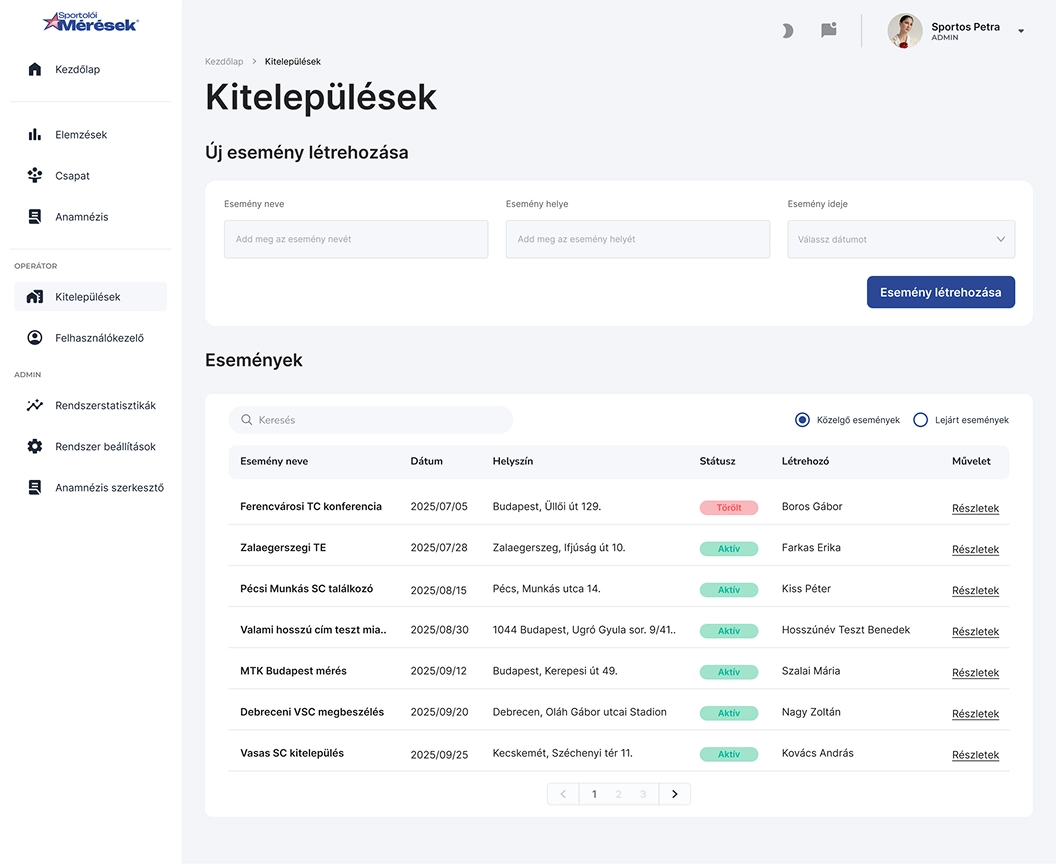Click the Anamnézis szerkesztő icon
The image size is (1056, 864).
[35, 488]
